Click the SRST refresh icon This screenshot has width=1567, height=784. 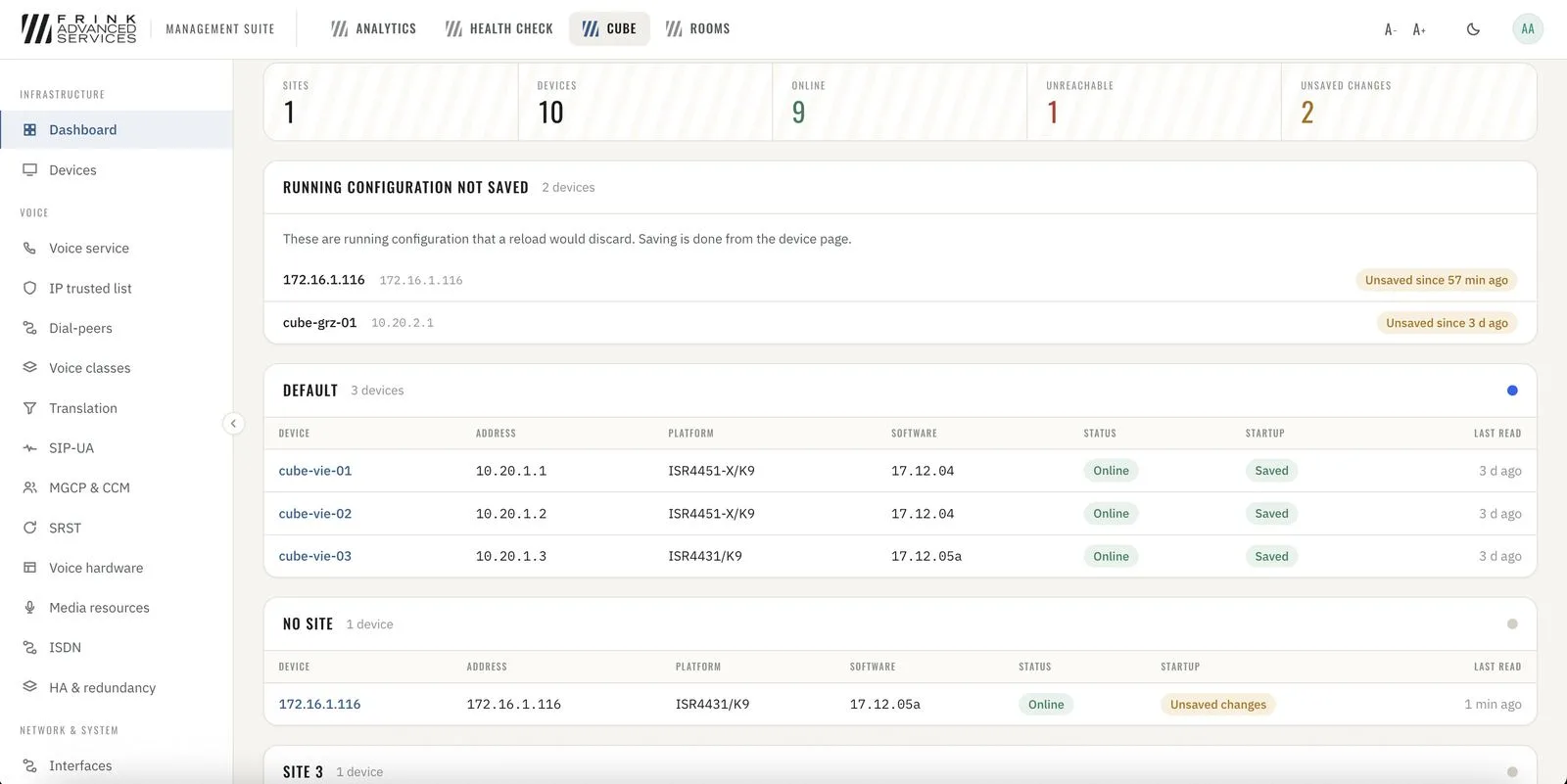click(29, 529)
